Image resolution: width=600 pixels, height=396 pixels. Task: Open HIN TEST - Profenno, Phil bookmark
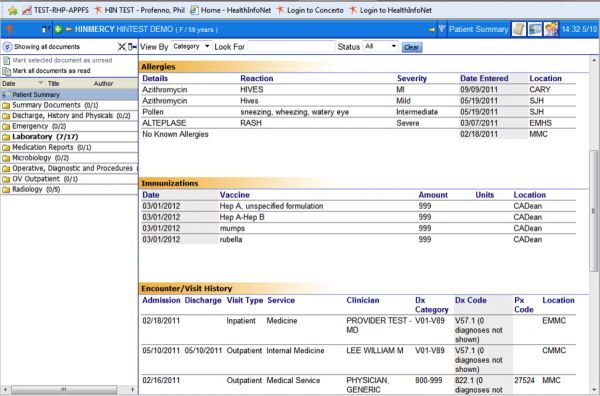[139, 10]
